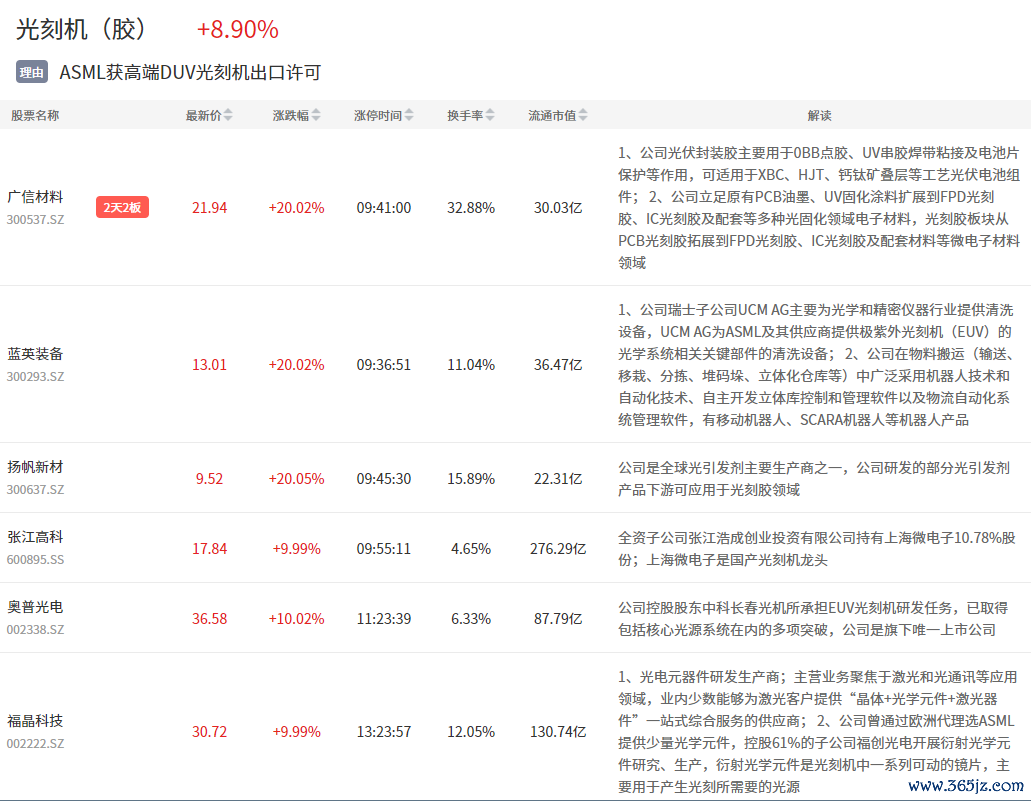Click 广信材料 market cap 30.03亿
This screenshot has height=801, width=1031.
click(x=558, y=208)
